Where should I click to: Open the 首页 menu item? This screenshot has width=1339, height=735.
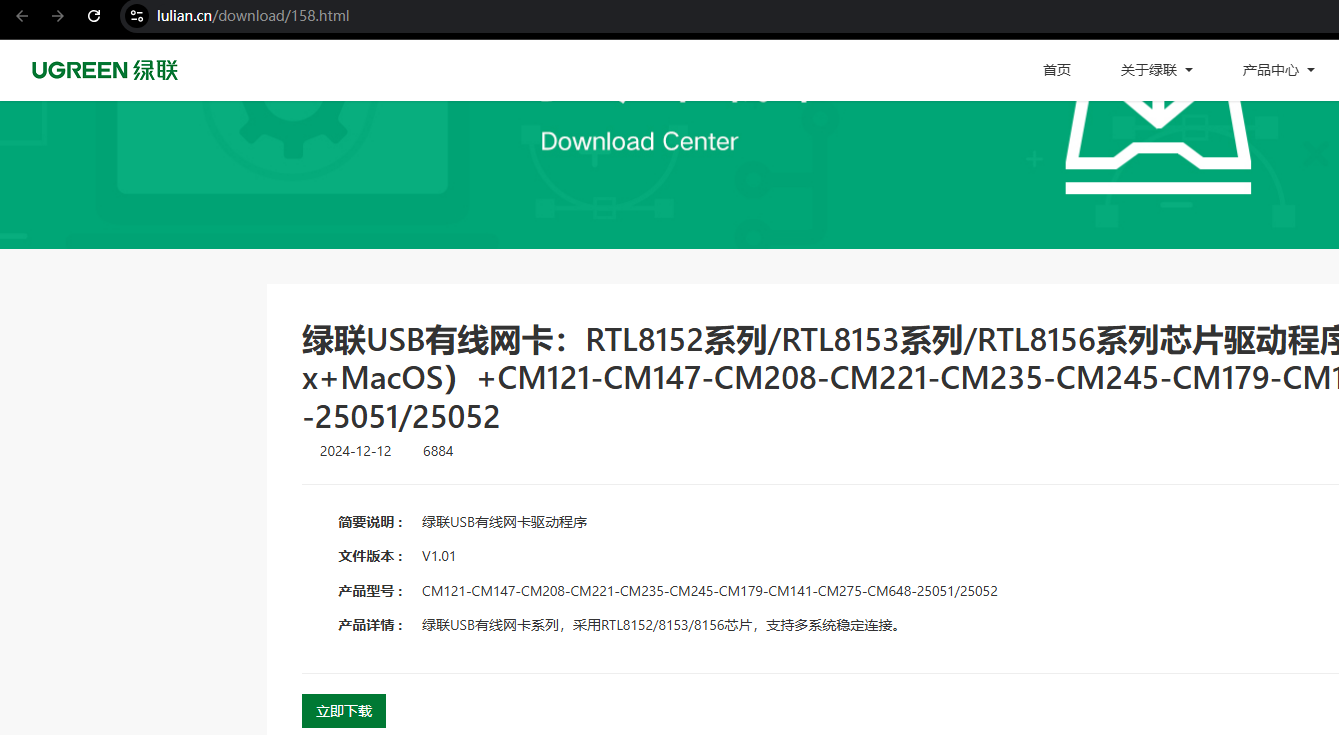click(x=1056, y=70)
